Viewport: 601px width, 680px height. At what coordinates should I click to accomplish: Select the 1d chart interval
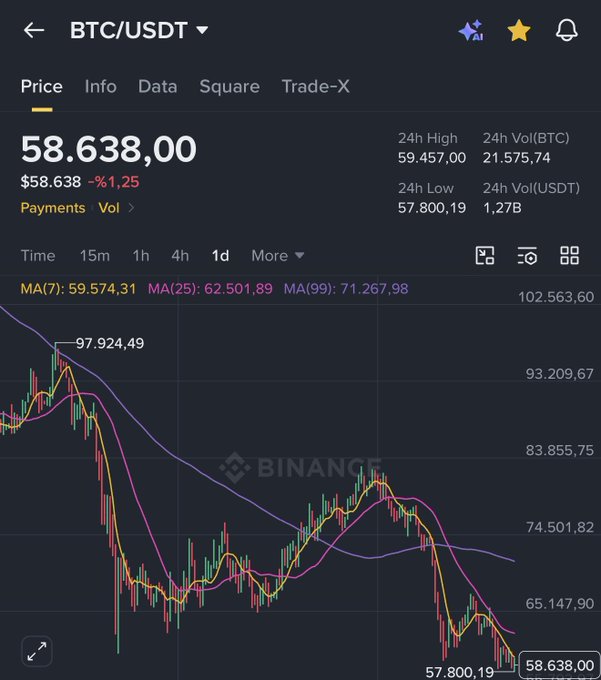[x=220, y=255]
